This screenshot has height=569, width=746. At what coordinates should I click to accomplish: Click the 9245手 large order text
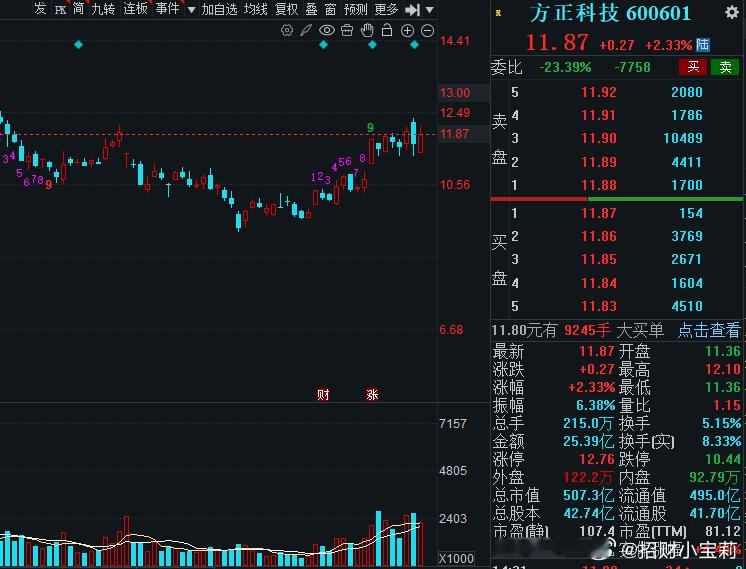click(x=588, y=330)
